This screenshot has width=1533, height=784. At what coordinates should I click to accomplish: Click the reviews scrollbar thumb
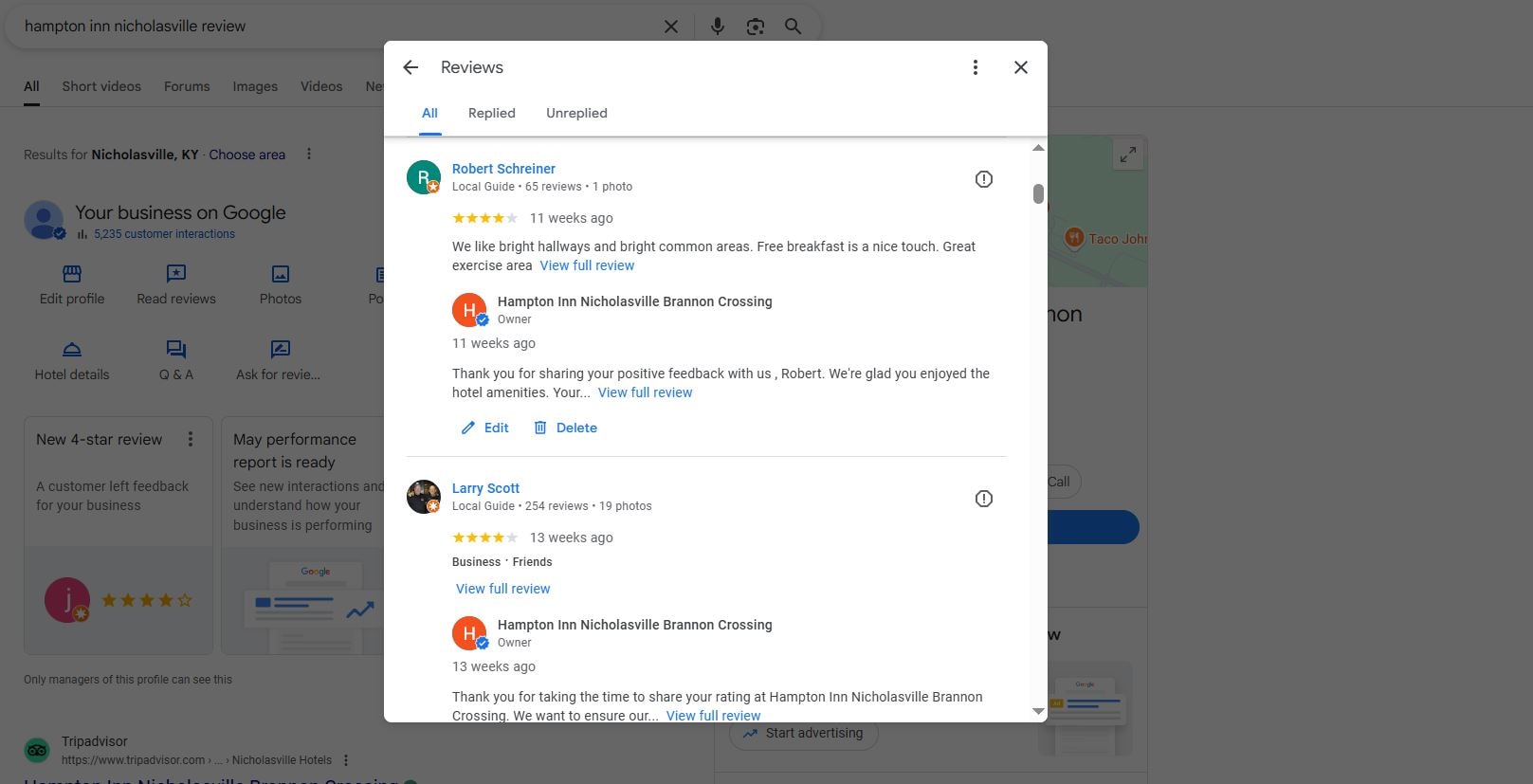[x=1038, y=193]
